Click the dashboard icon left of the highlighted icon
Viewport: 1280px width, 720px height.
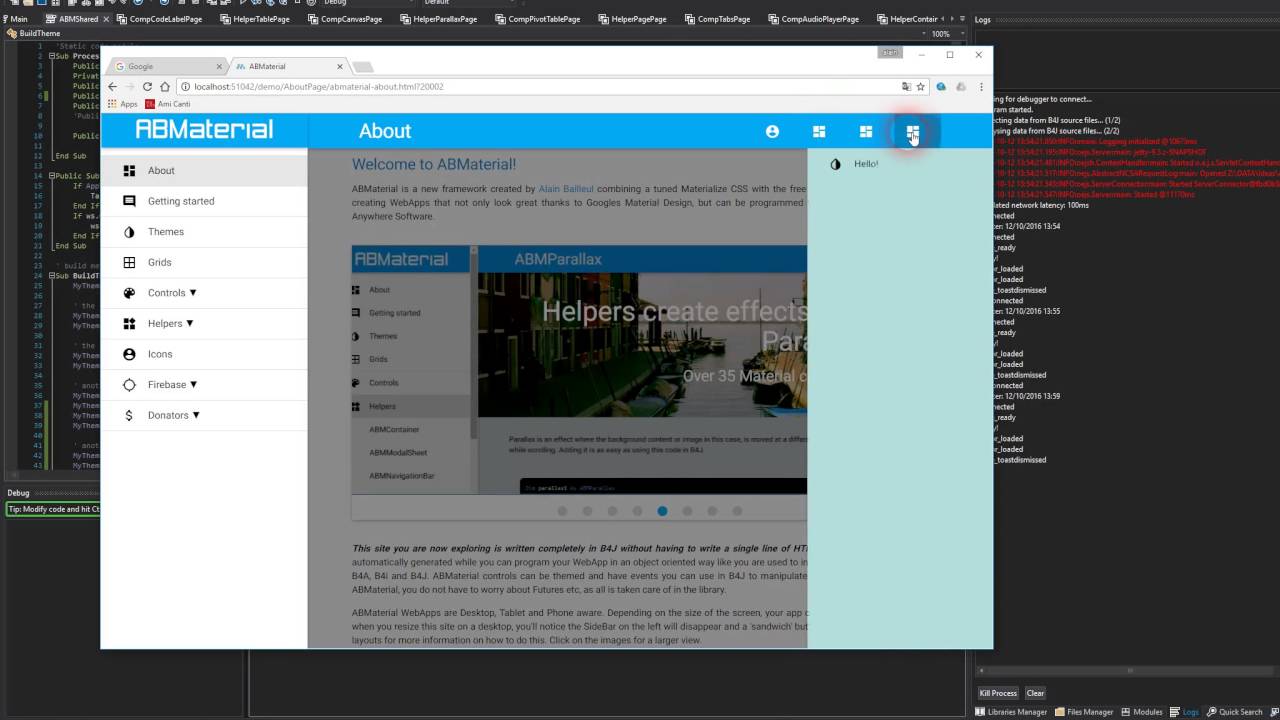coord(866,131)
